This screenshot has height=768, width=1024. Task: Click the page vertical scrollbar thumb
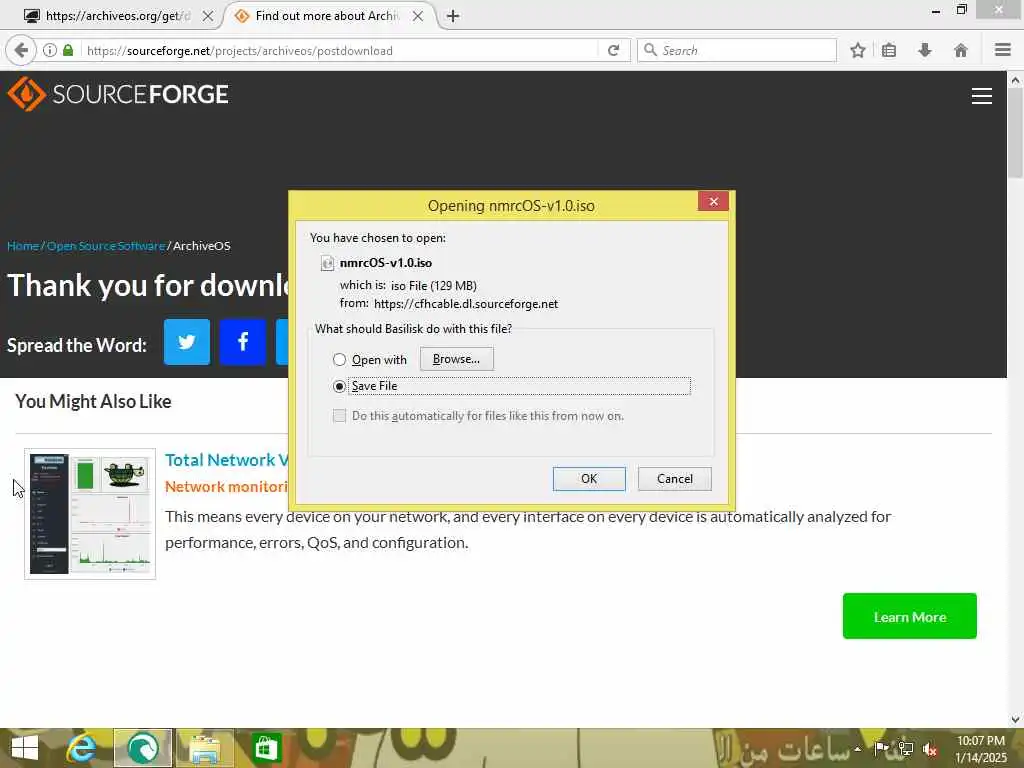1015,133
